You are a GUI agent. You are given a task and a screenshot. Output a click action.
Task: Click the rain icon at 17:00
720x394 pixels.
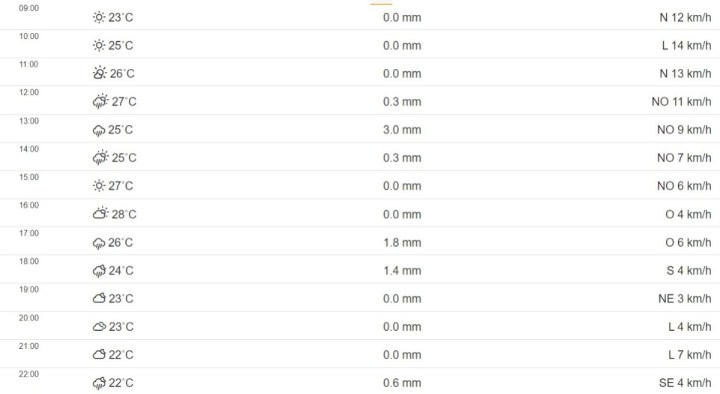pos(99,243)
